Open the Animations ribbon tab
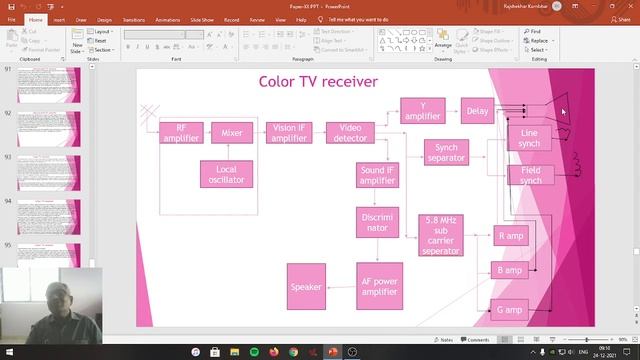This screenshot has width=640, height=360. pyautogui.click(x=167, y=20)
